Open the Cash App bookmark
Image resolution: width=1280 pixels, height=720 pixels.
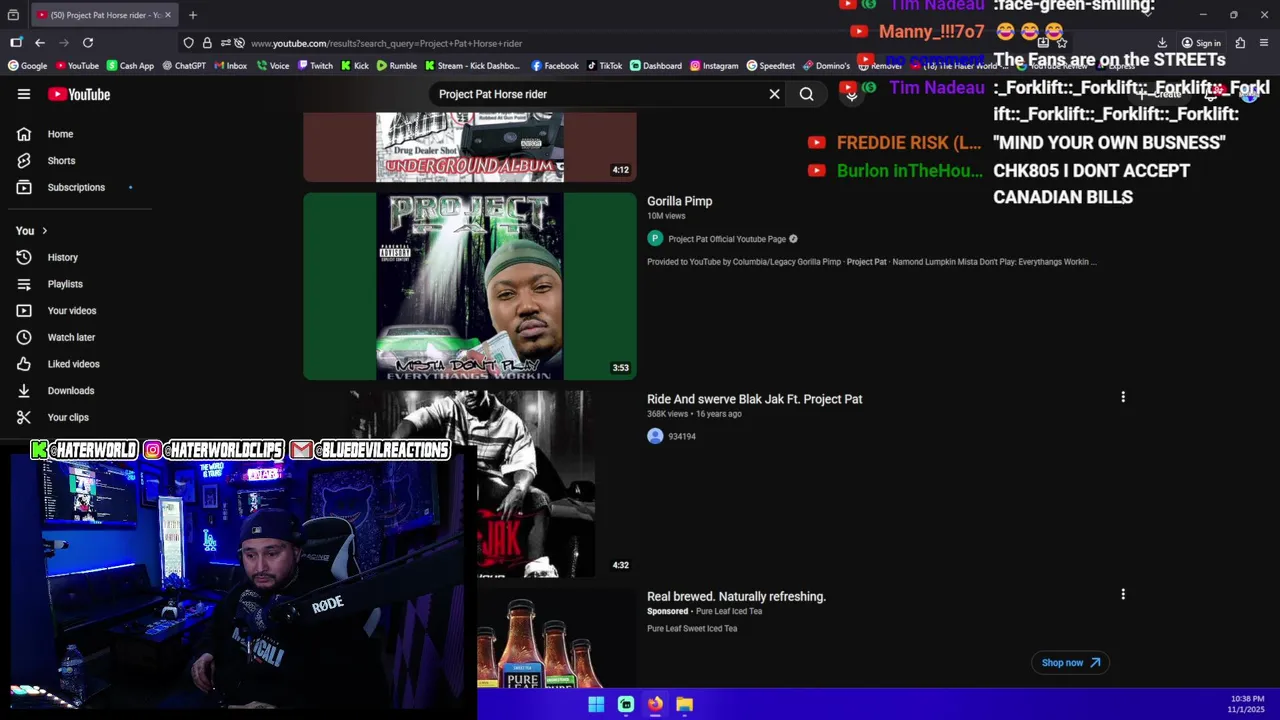point(130,66)
